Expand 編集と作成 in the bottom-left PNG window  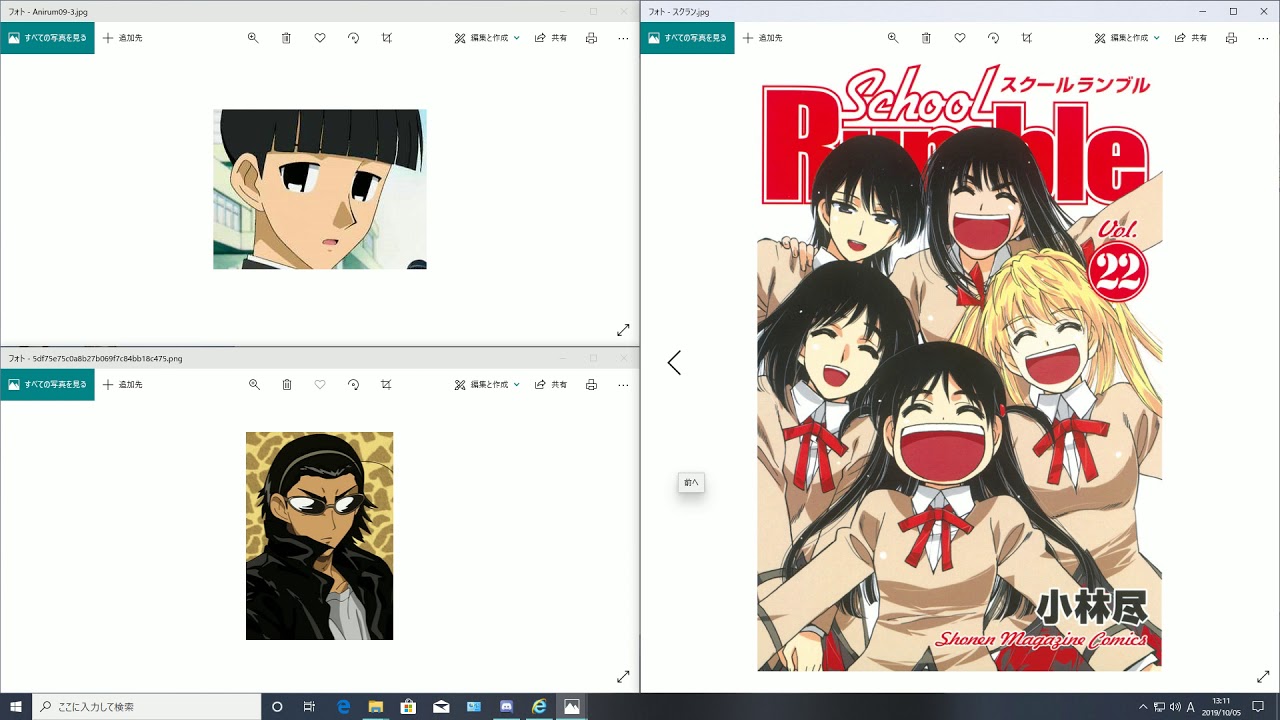tap(487, 385)
